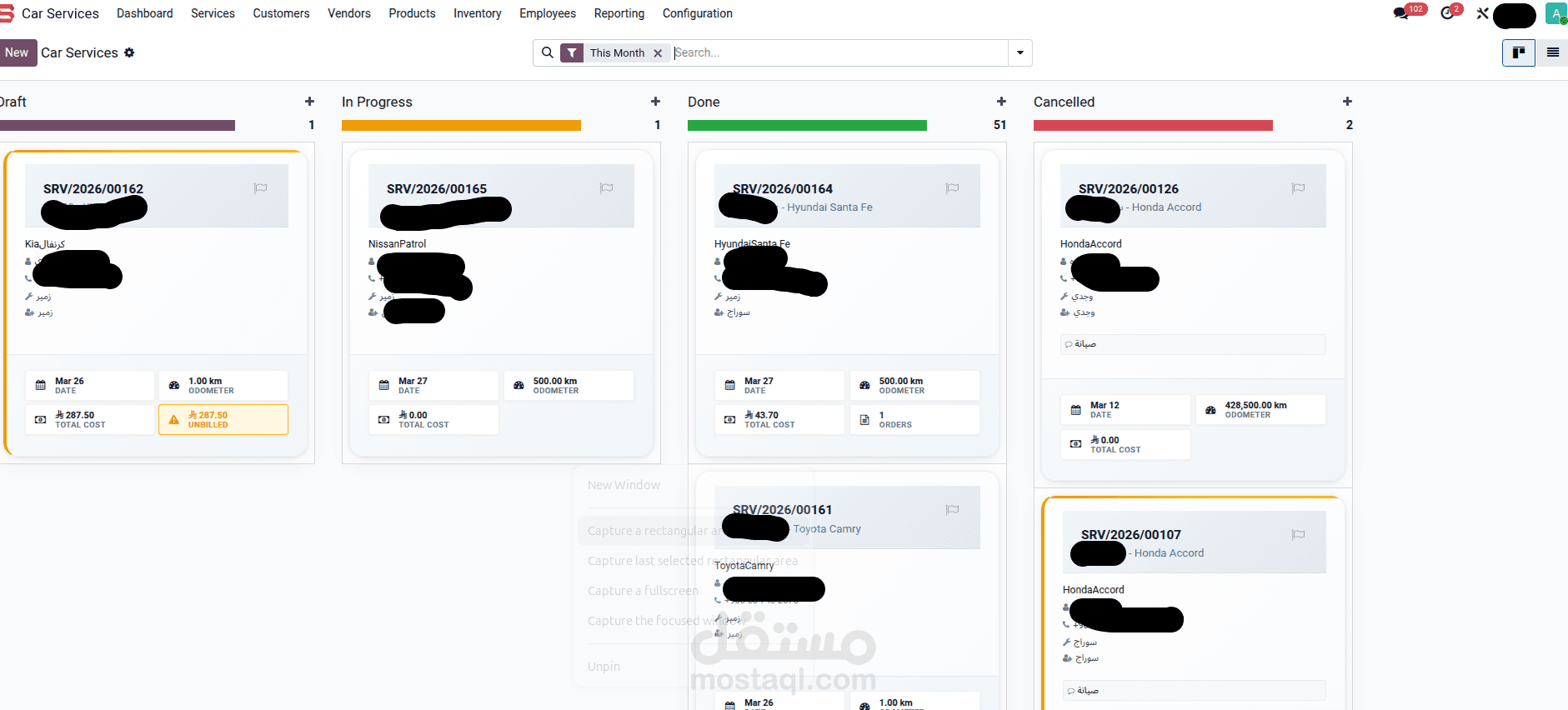Open the activities clock icon with badge 2
The height and width of the screenshot is (710, 1568).
point(1448,13)
